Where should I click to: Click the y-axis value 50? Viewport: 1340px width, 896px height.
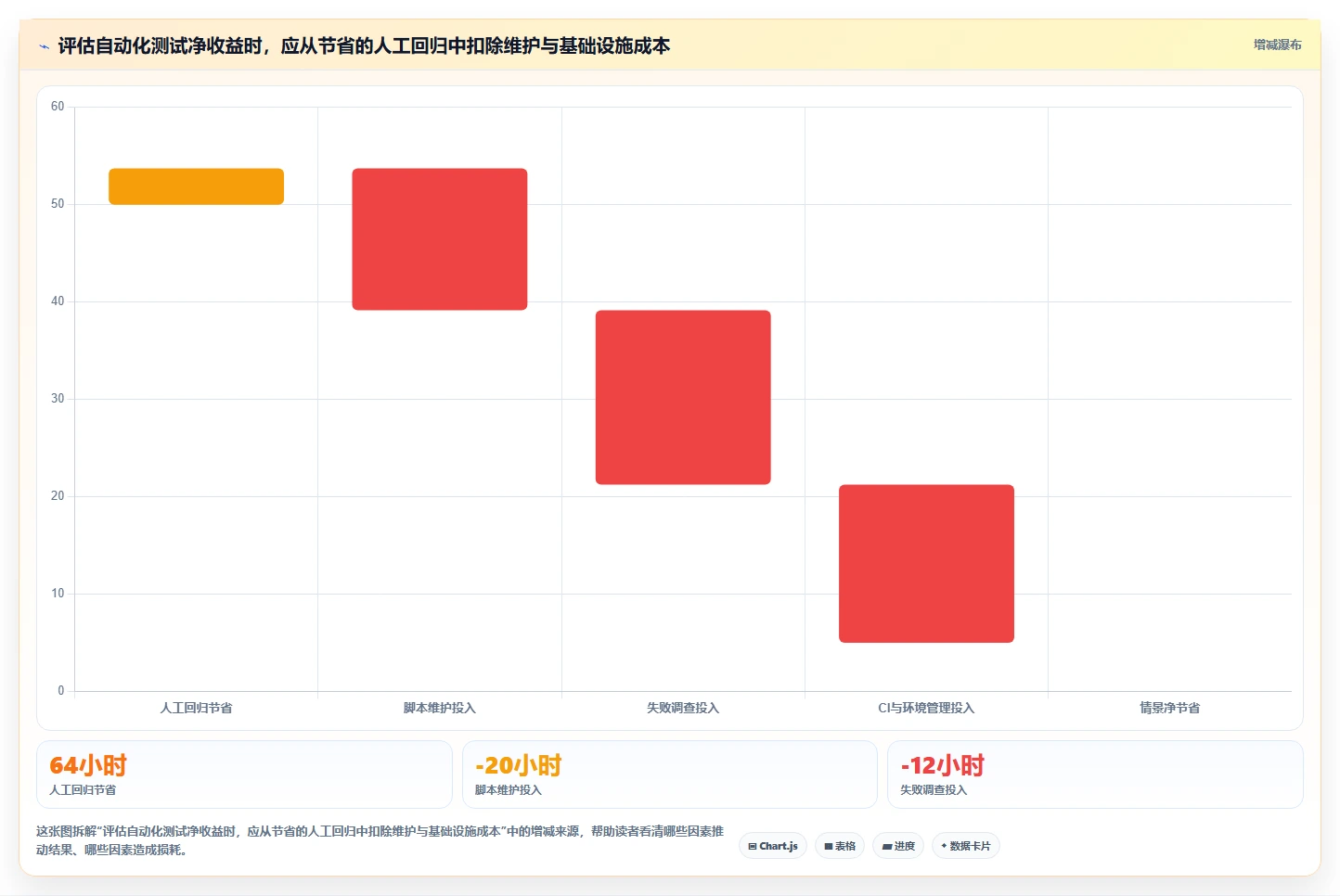[x=58, y=204]
